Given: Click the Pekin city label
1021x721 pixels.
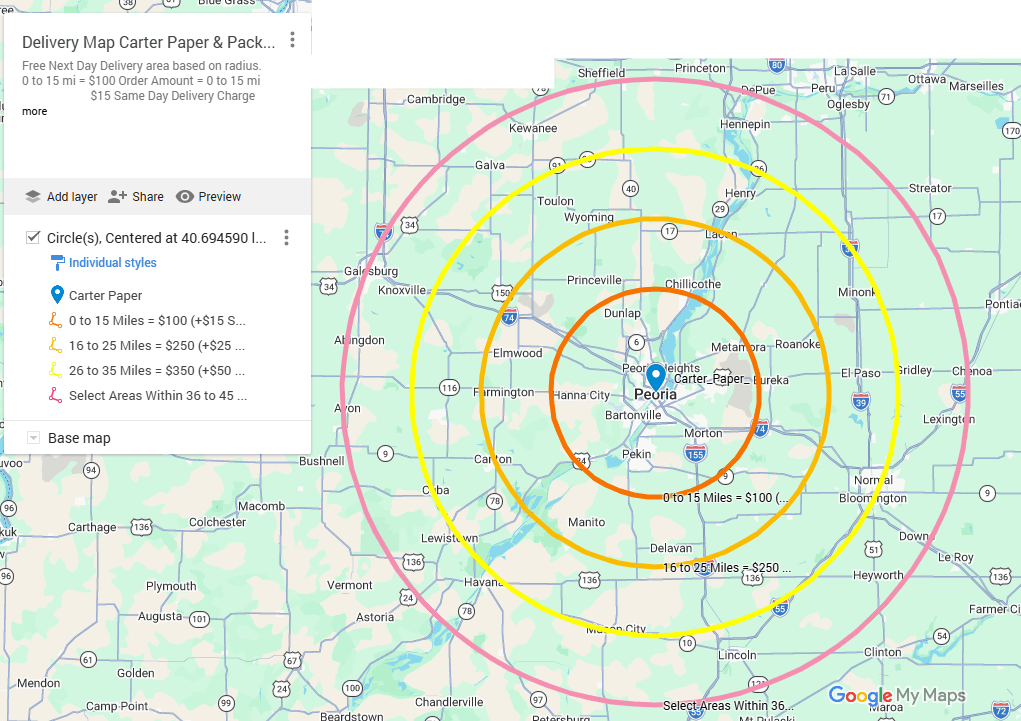Looking at the screenshot, I should (x=636, y=454).
